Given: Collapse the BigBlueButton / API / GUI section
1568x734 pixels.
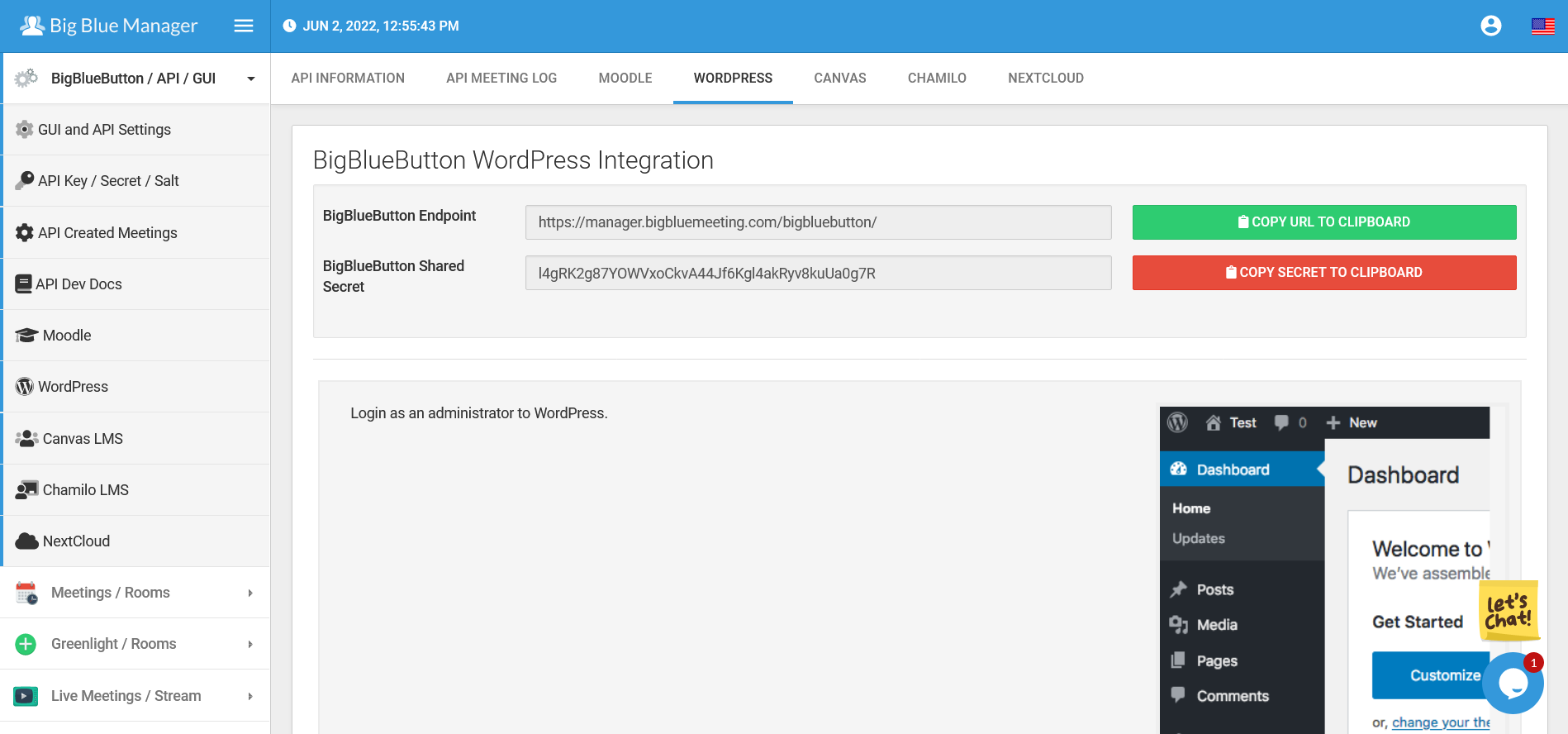Looking at the screenshot, I should pyautogui.click(x=251, y=79).
